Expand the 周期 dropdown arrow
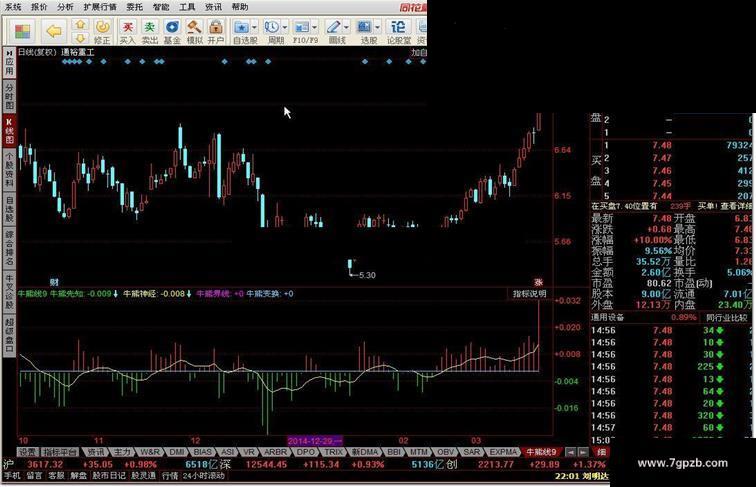 click(x=284, y=27)
